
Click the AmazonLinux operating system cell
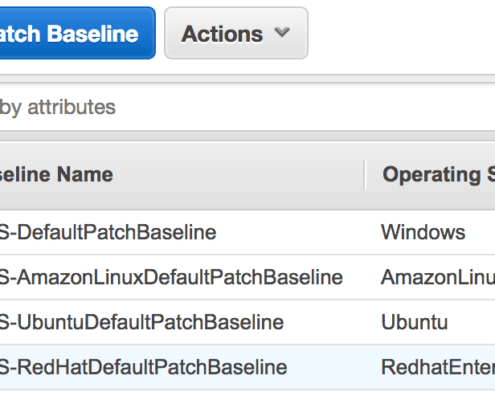(x=438, y=277)
